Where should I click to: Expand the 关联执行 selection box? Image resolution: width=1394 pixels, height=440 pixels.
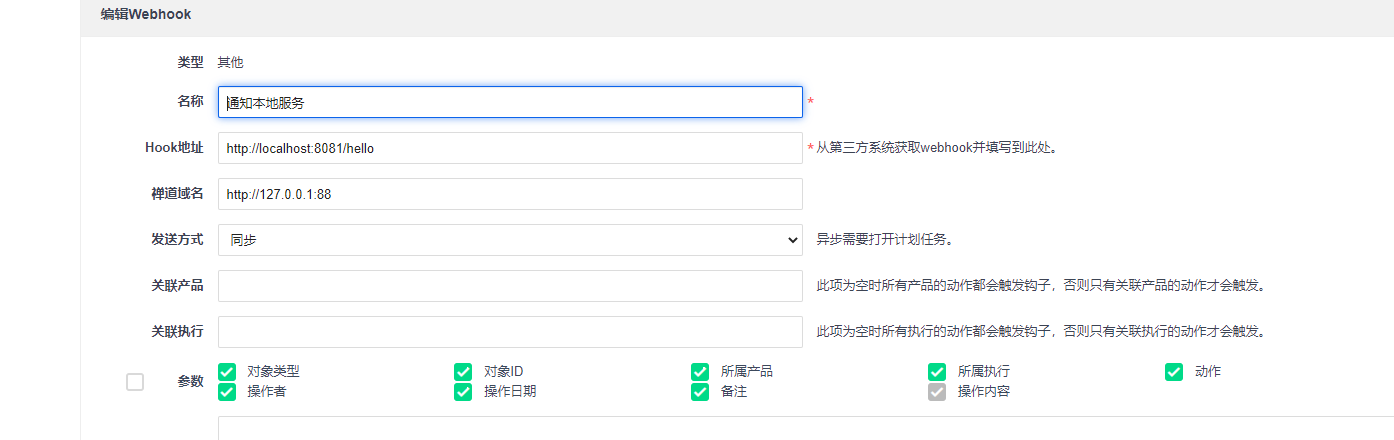point(510,332)
